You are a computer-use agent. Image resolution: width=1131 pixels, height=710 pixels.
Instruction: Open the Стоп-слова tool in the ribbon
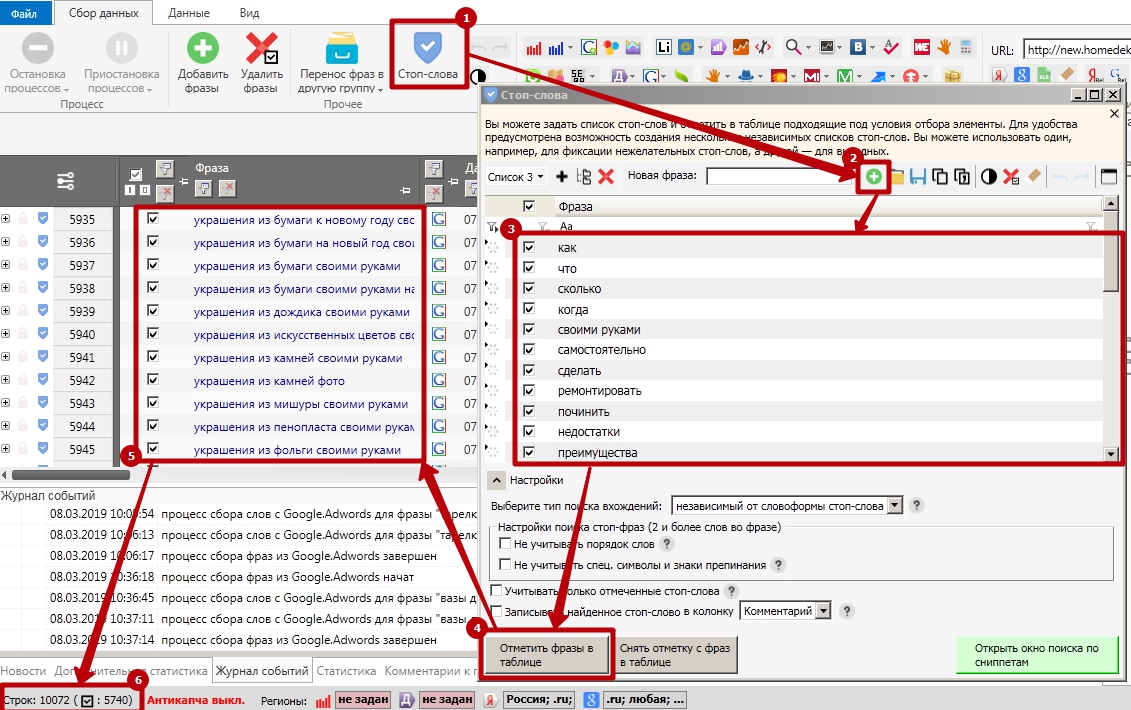tap(428, 56)
